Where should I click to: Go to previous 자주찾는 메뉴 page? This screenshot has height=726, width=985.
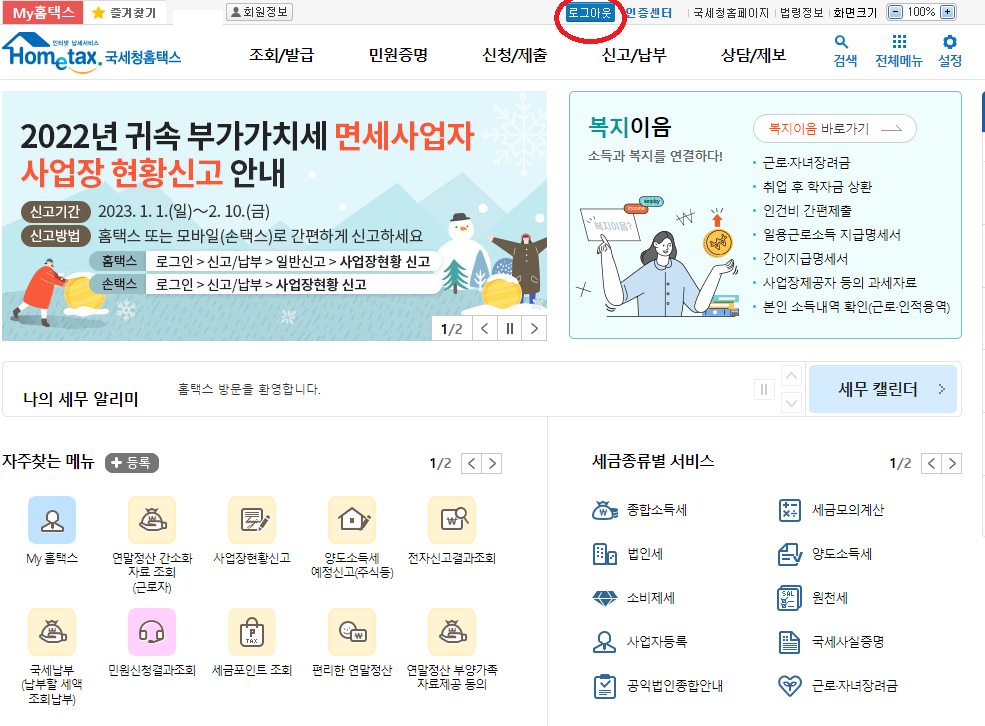point(471,463)
